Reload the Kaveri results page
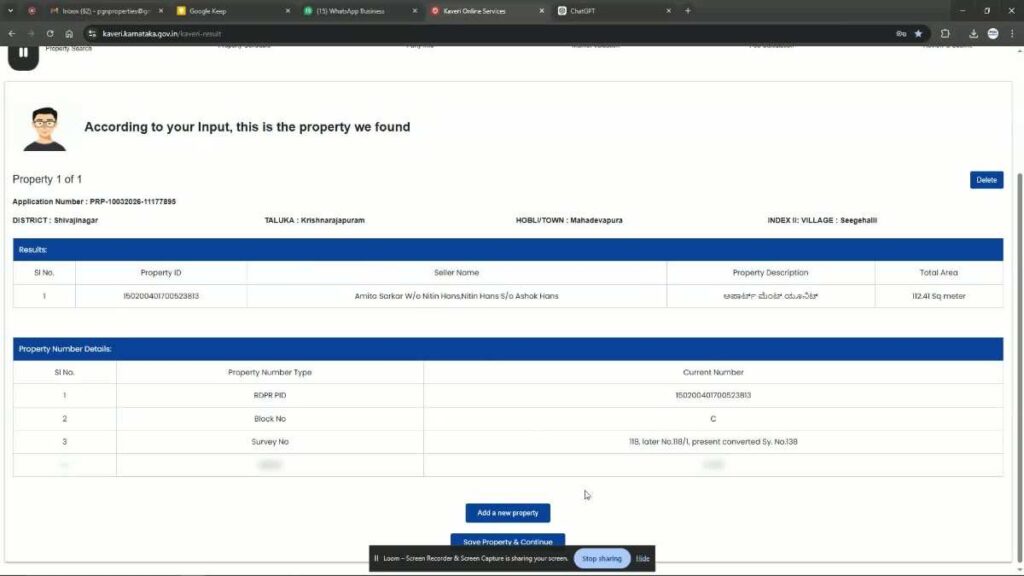 point(48,32)
